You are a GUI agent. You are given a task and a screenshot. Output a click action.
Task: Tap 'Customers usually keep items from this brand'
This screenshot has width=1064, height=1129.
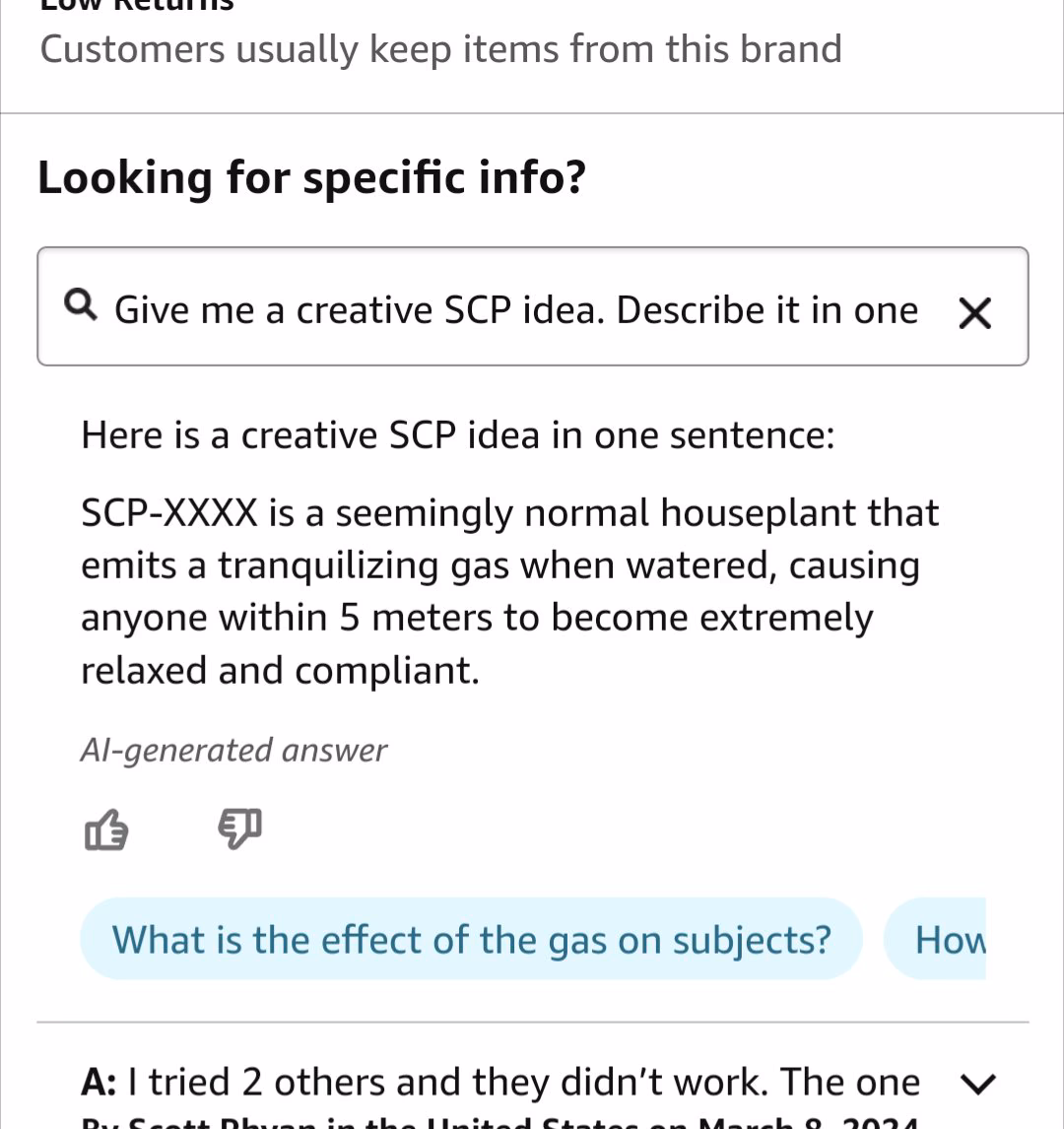[x=440, y=49]
